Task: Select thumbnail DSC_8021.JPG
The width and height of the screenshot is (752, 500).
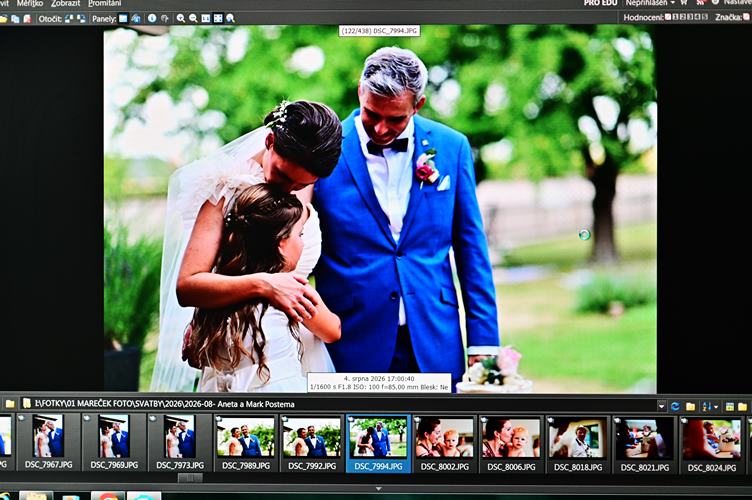Action: (644, 443)
